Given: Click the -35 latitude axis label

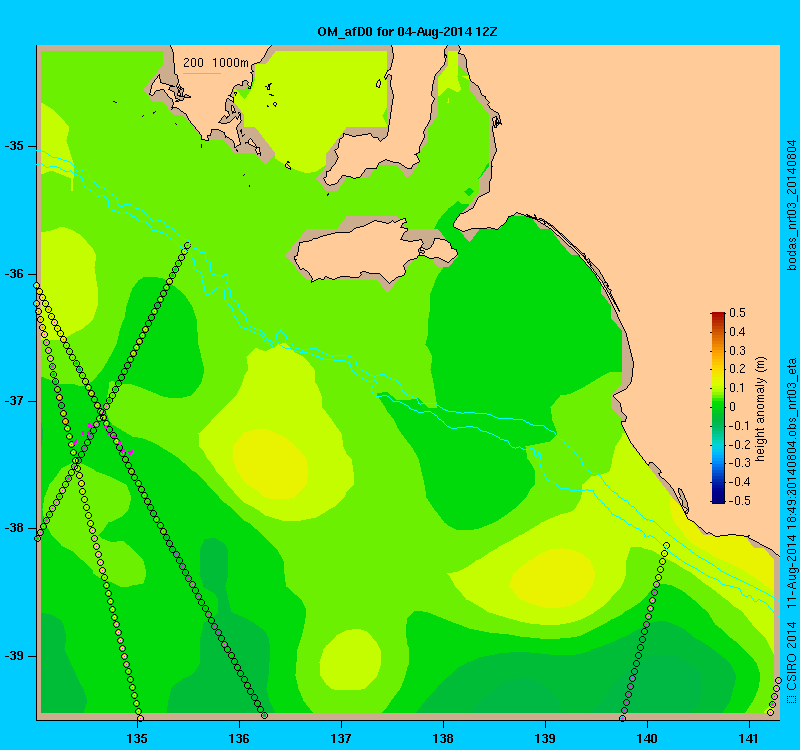Looking at the screenshot, I should [14, 146].
